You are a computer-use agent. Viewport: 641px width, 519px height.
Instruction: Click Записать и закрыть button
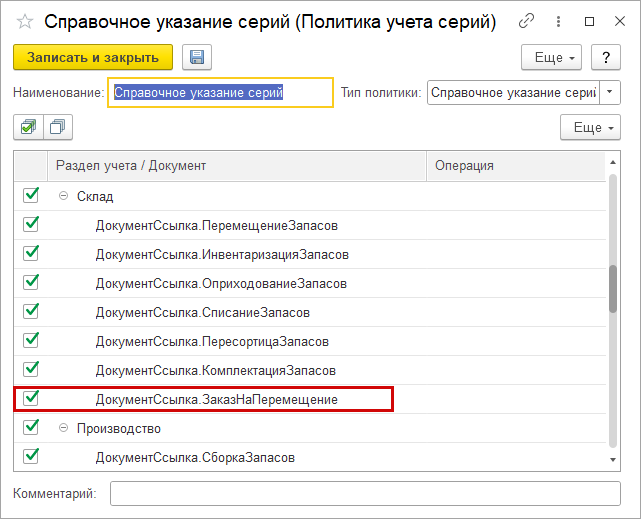93,58
